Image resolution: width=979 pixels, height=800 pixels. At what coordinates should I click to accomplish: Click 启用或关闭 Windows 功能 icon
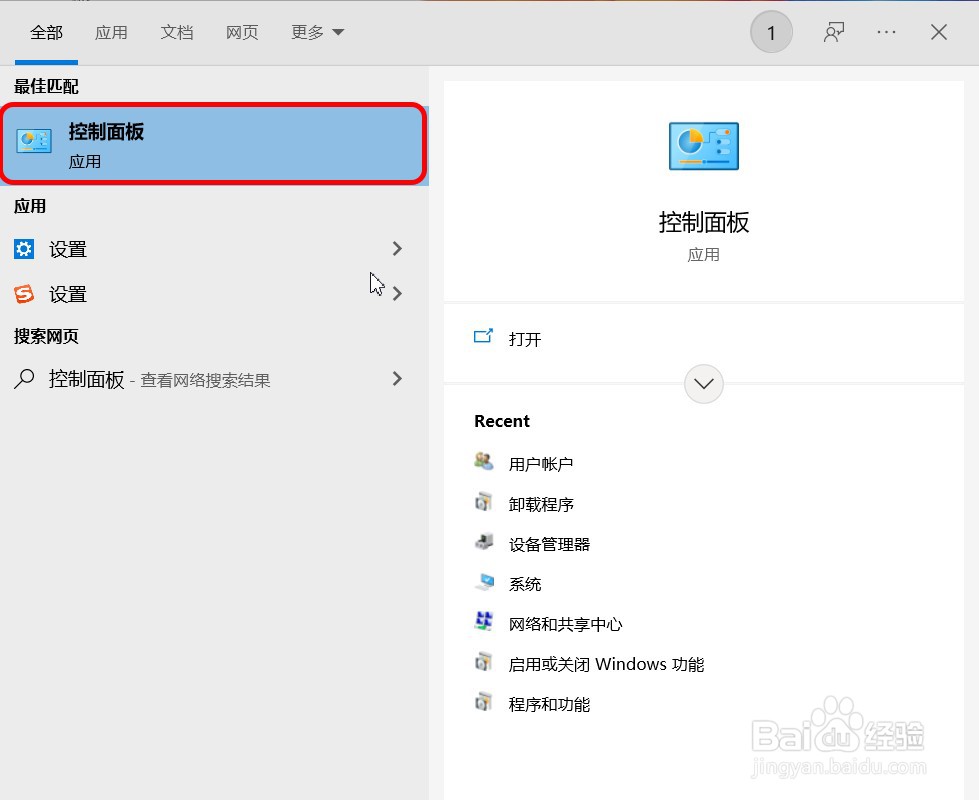pos(483,663)
